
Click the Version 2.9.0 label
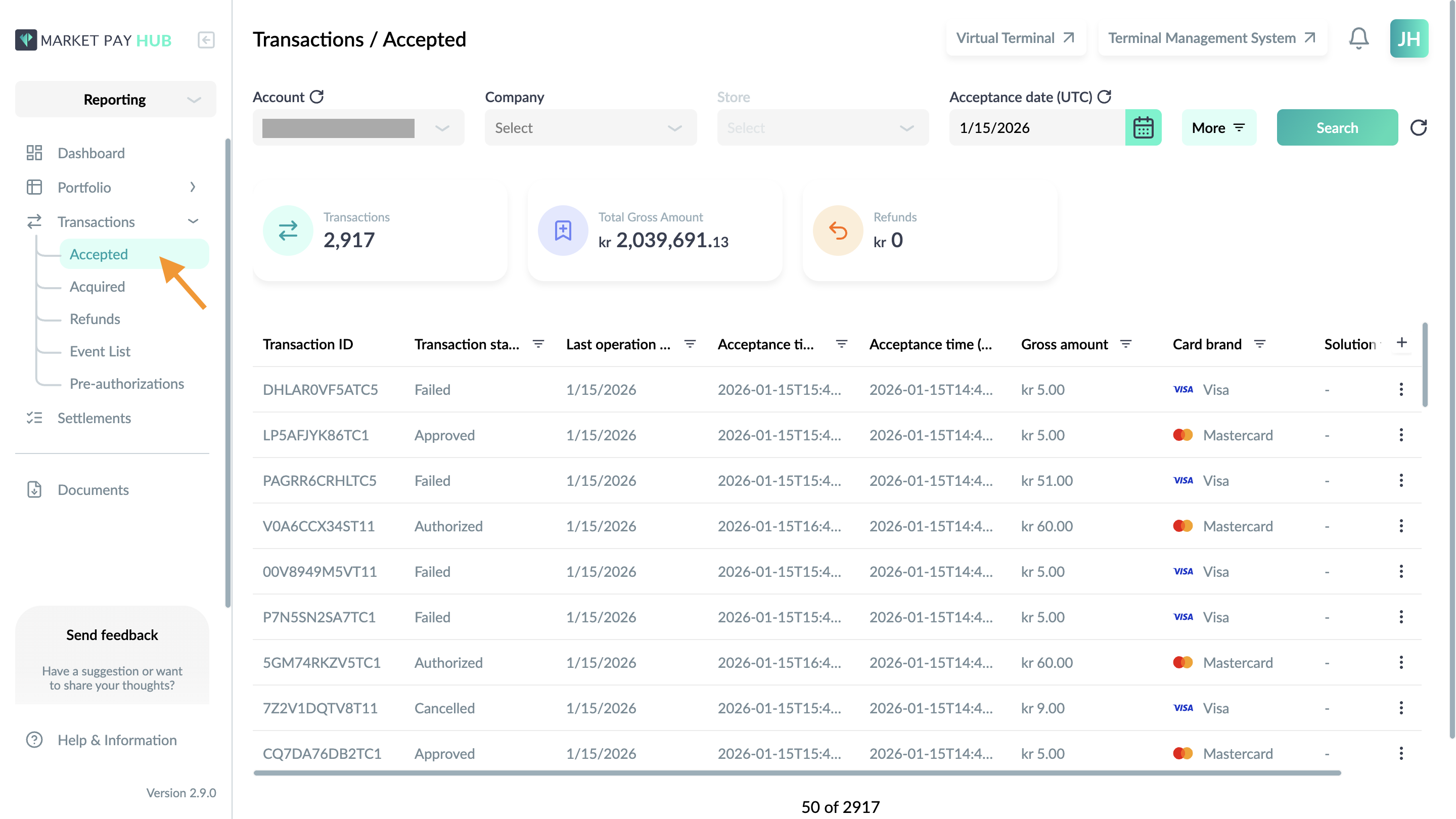pyautogui.click(x=181, y=792)
